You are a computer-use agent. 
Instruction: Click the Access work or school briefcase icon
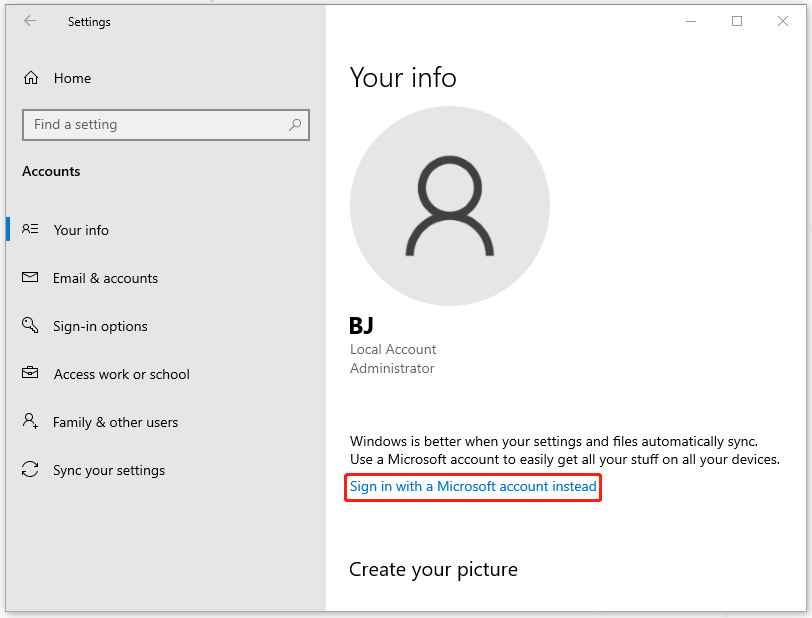coord(31,374)
